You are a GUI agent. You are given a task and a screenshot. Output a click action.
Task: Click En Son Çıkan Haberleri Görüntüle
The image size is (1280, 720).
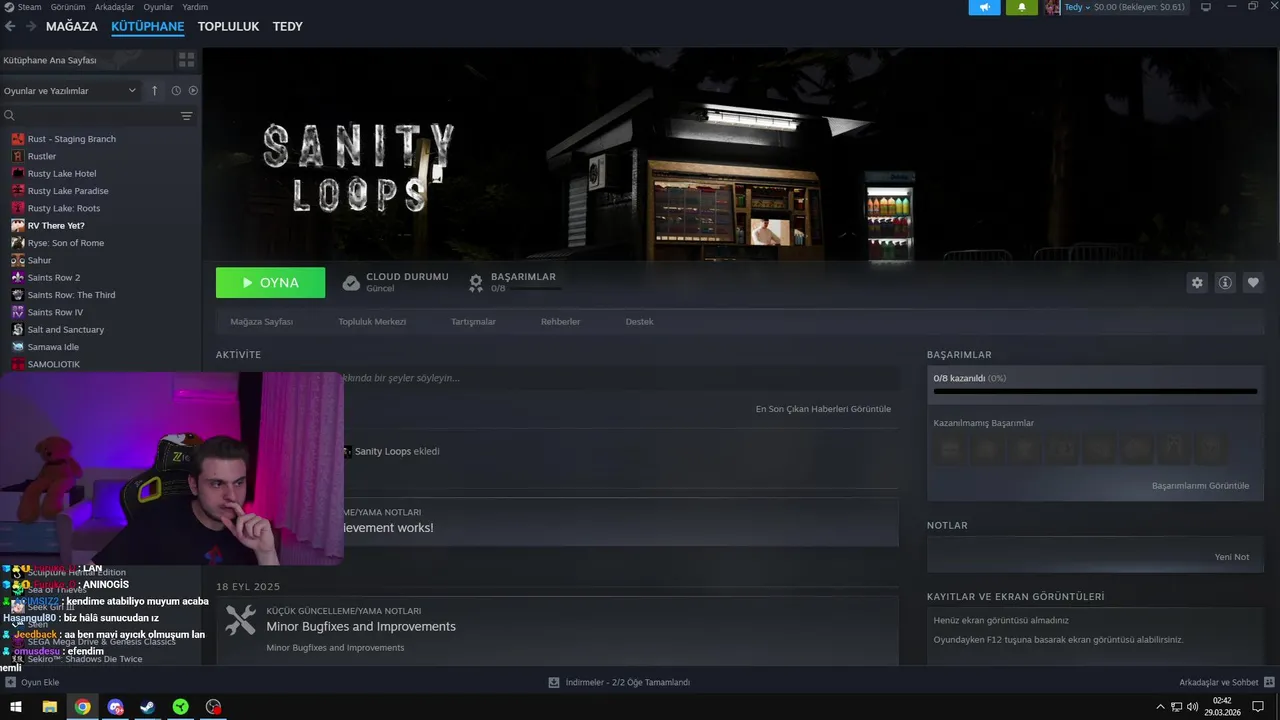823,409
